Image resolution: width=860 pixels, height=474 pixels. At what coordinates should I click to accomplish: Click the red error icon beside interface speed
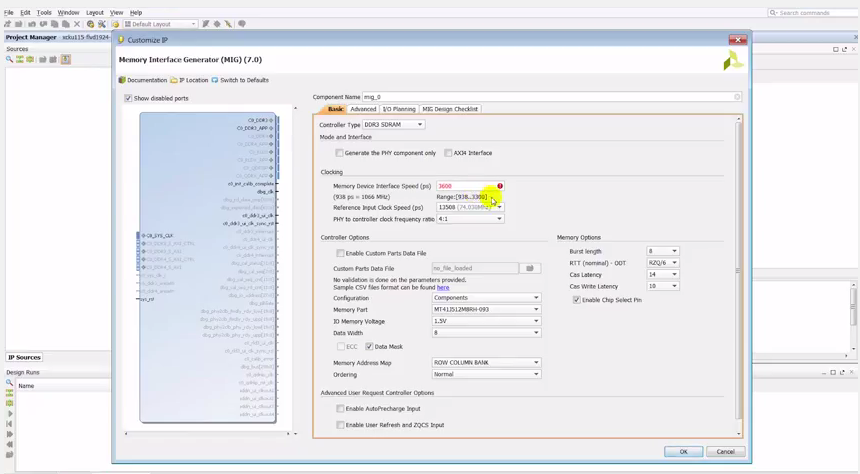[500, 186]
